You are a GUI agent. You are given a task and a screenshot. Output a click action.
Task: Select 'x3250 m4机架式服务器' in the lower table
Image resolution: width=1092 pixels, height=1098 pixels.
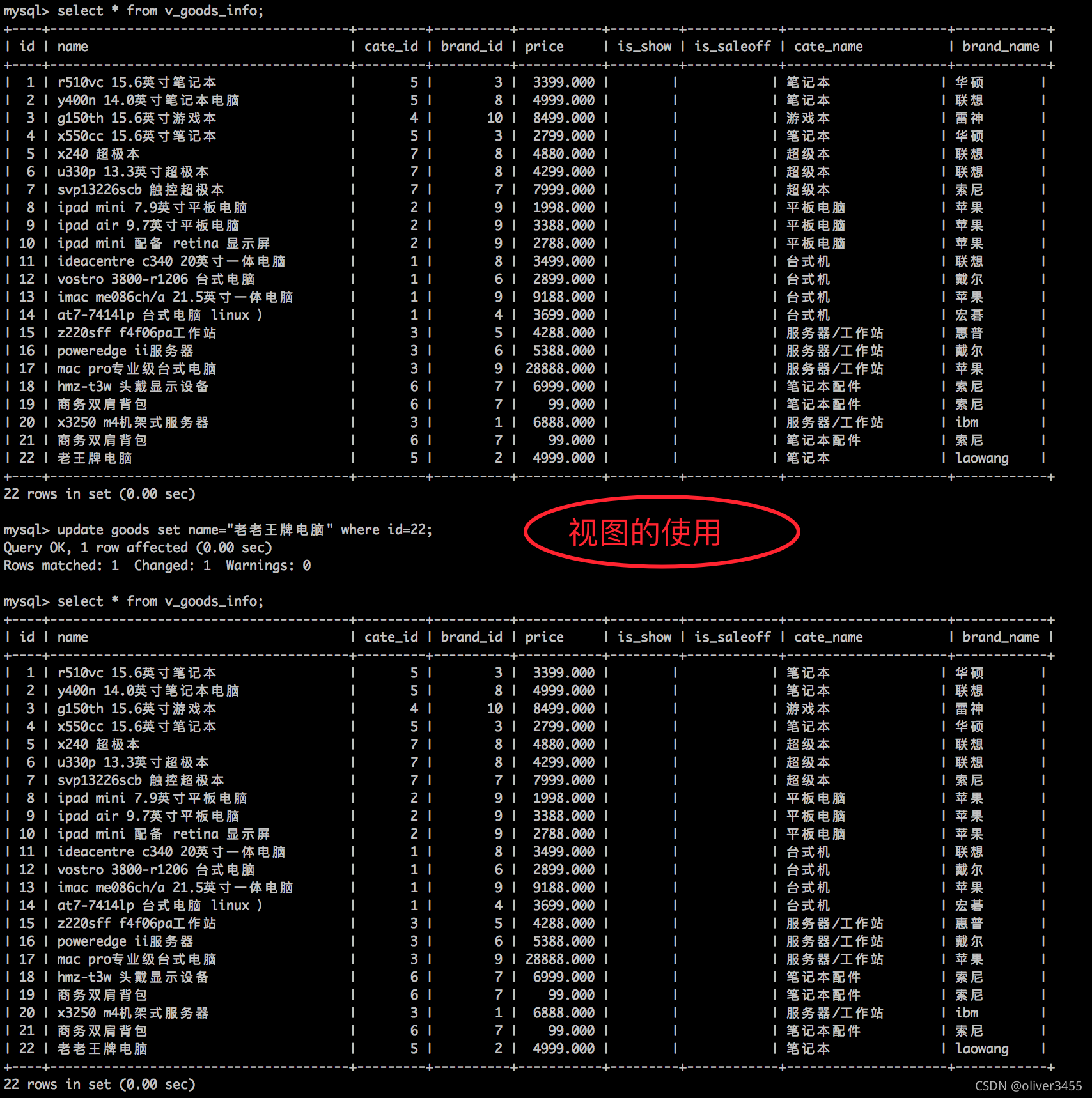[x=133, y=1013]
